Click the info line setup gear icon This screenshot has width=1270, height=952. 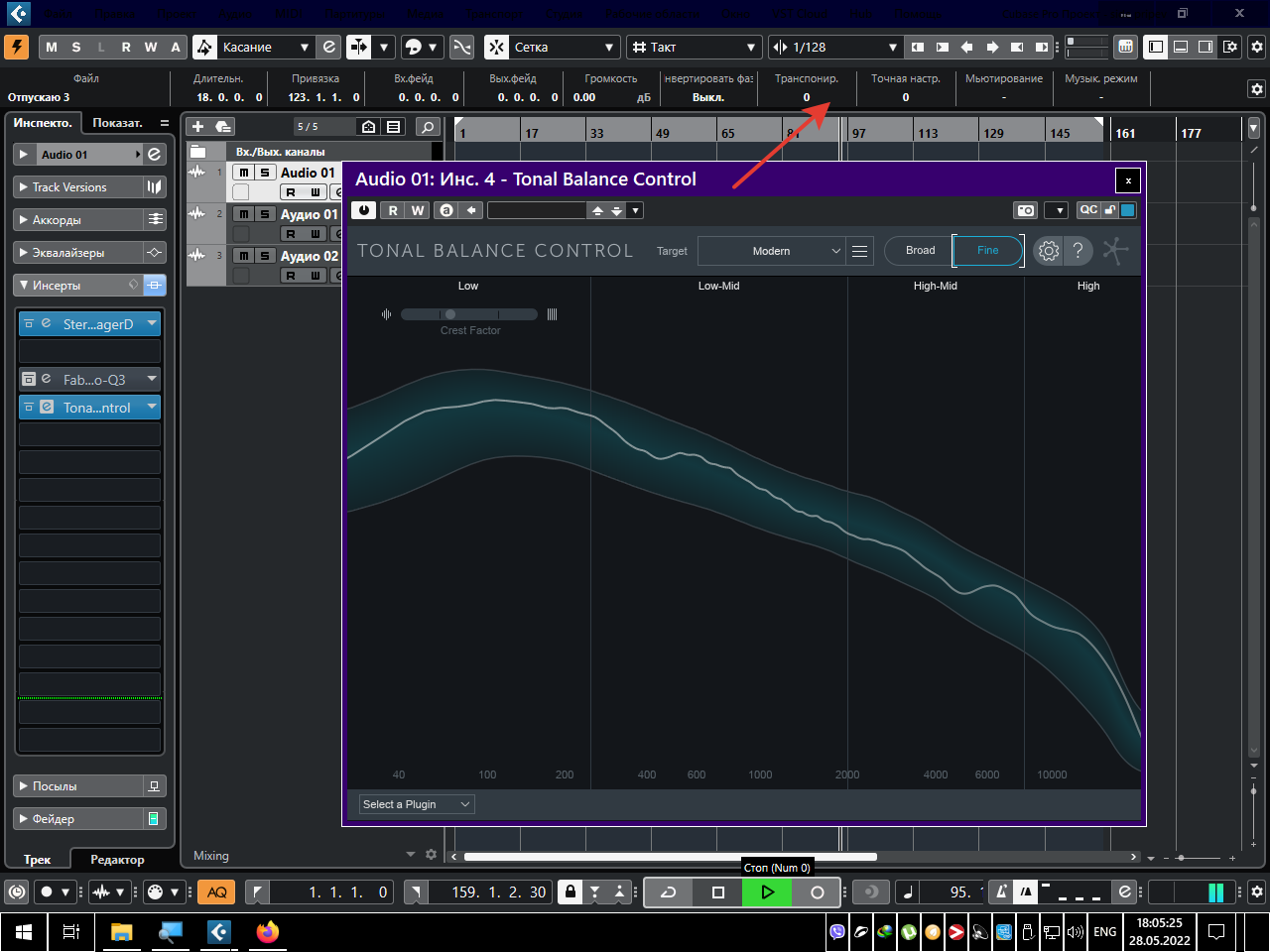1257,89
